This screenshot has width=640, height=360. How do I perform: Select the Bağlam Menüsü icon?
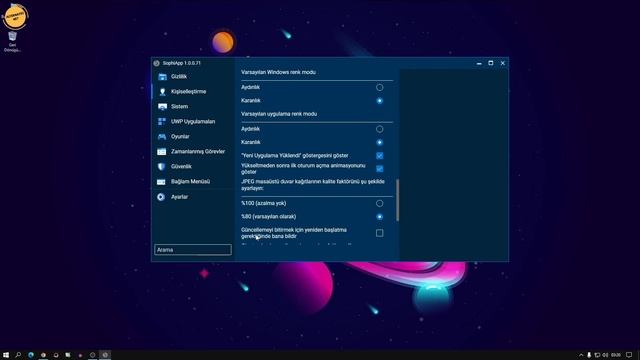click(x=161, y=182)
